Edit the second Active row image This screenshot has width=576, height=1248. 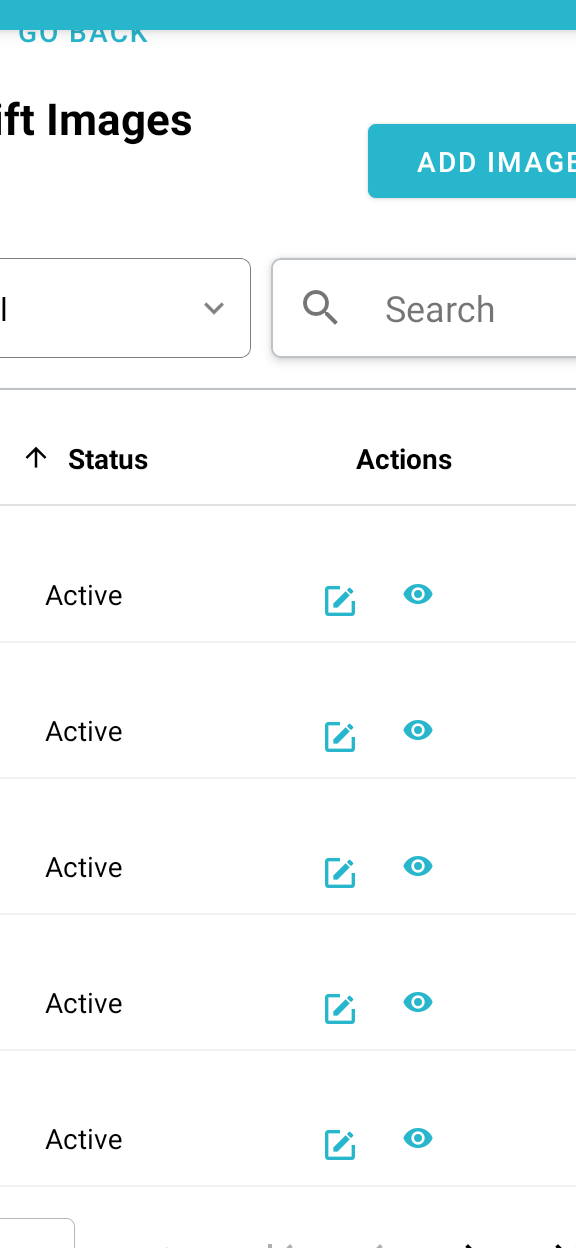(x=340, y=736)
